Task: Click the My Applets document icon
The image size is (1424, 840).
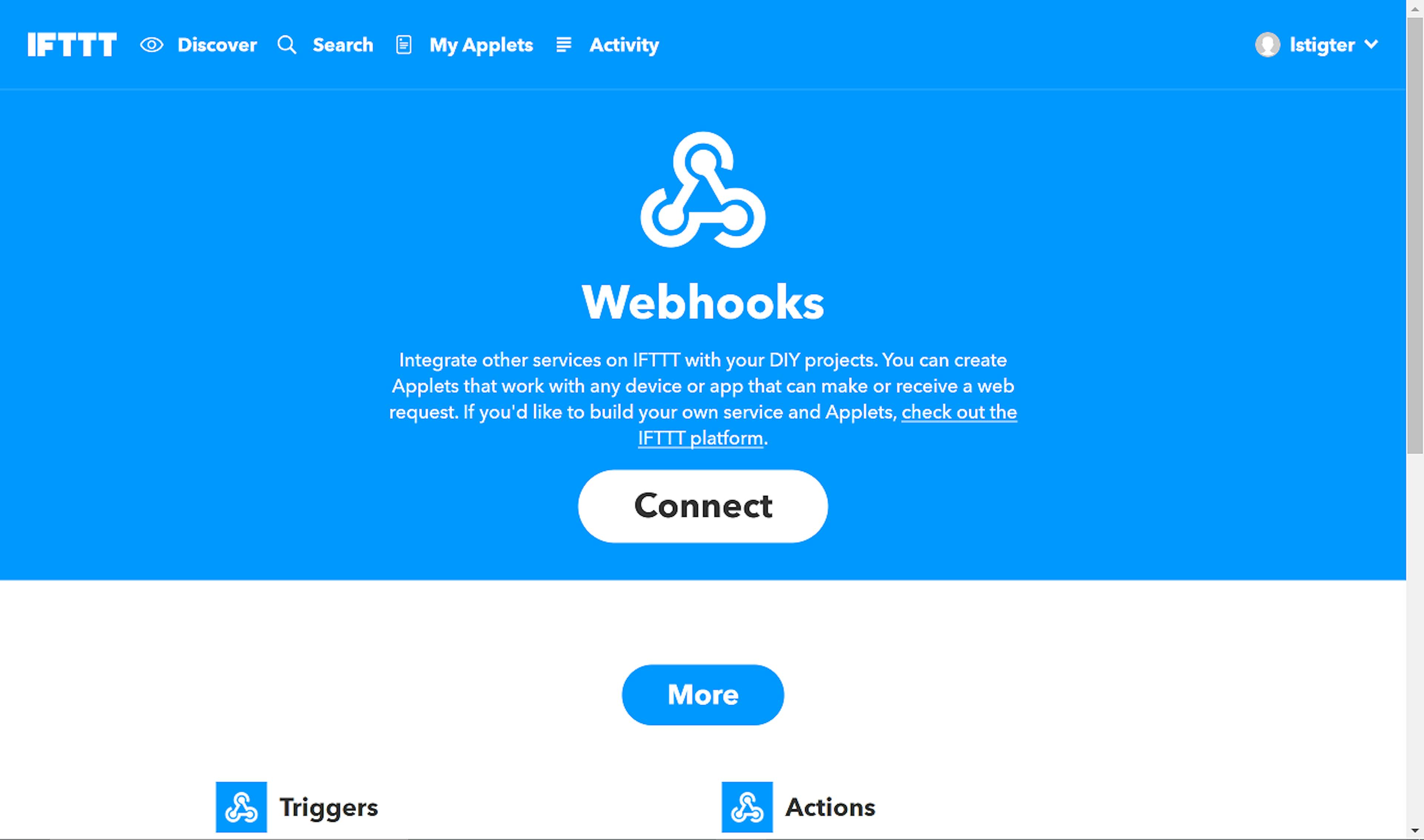Action: pos(404,44)
